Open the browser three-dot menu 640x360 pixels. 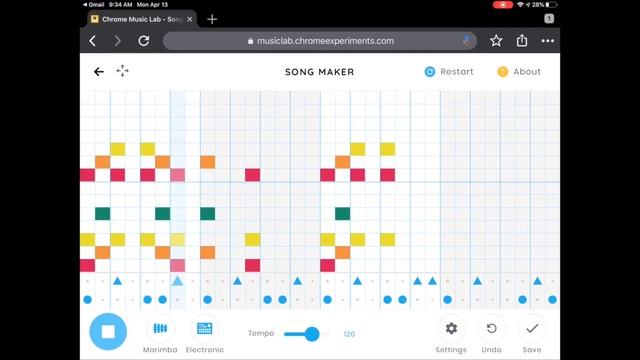(548, 41)
